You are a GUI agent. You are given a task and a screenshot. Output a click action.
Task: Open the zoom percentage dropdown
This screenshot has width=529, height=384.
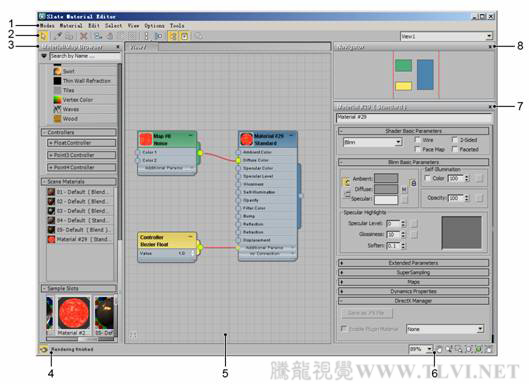click(429, 349)
